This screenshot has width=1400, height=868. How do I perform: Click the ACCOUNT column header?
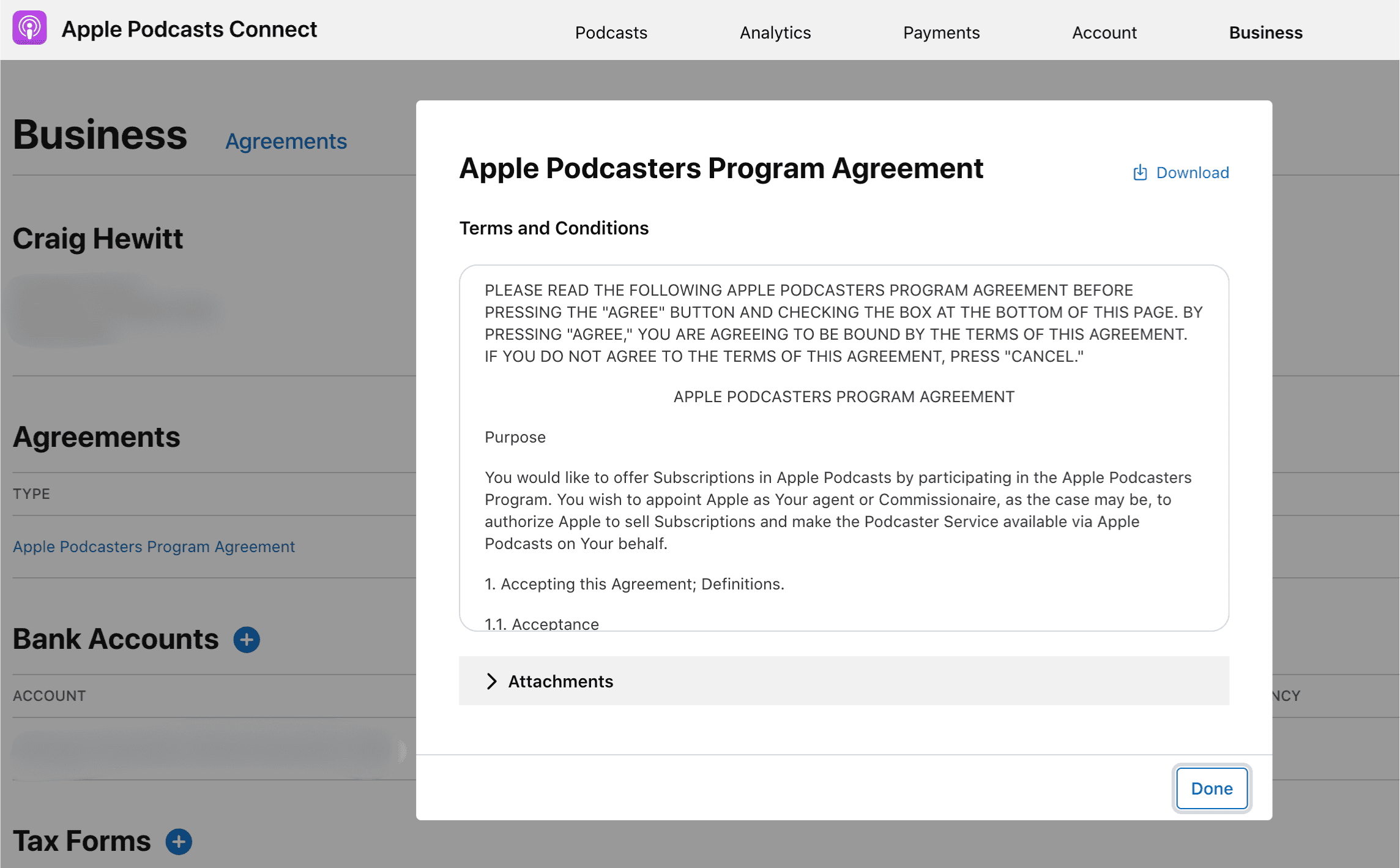[50, 696]
